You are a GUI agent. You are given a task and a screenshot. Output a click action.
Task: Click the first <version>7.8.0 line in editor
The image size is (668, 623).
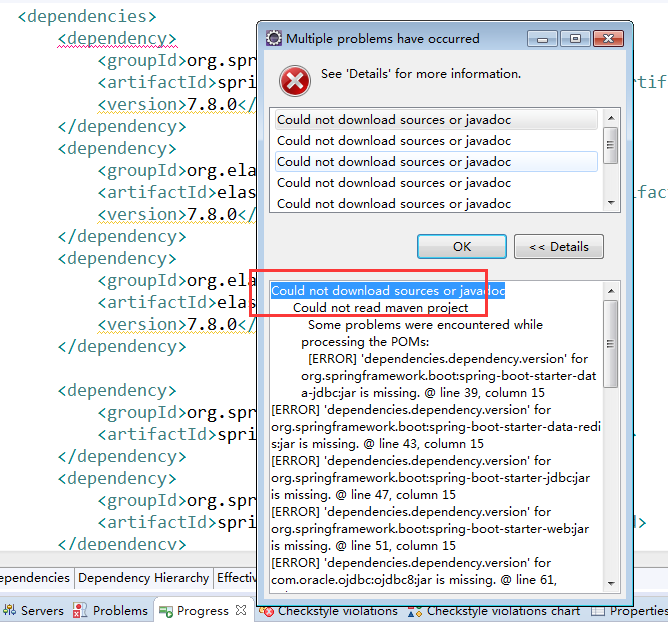(177, 104)
